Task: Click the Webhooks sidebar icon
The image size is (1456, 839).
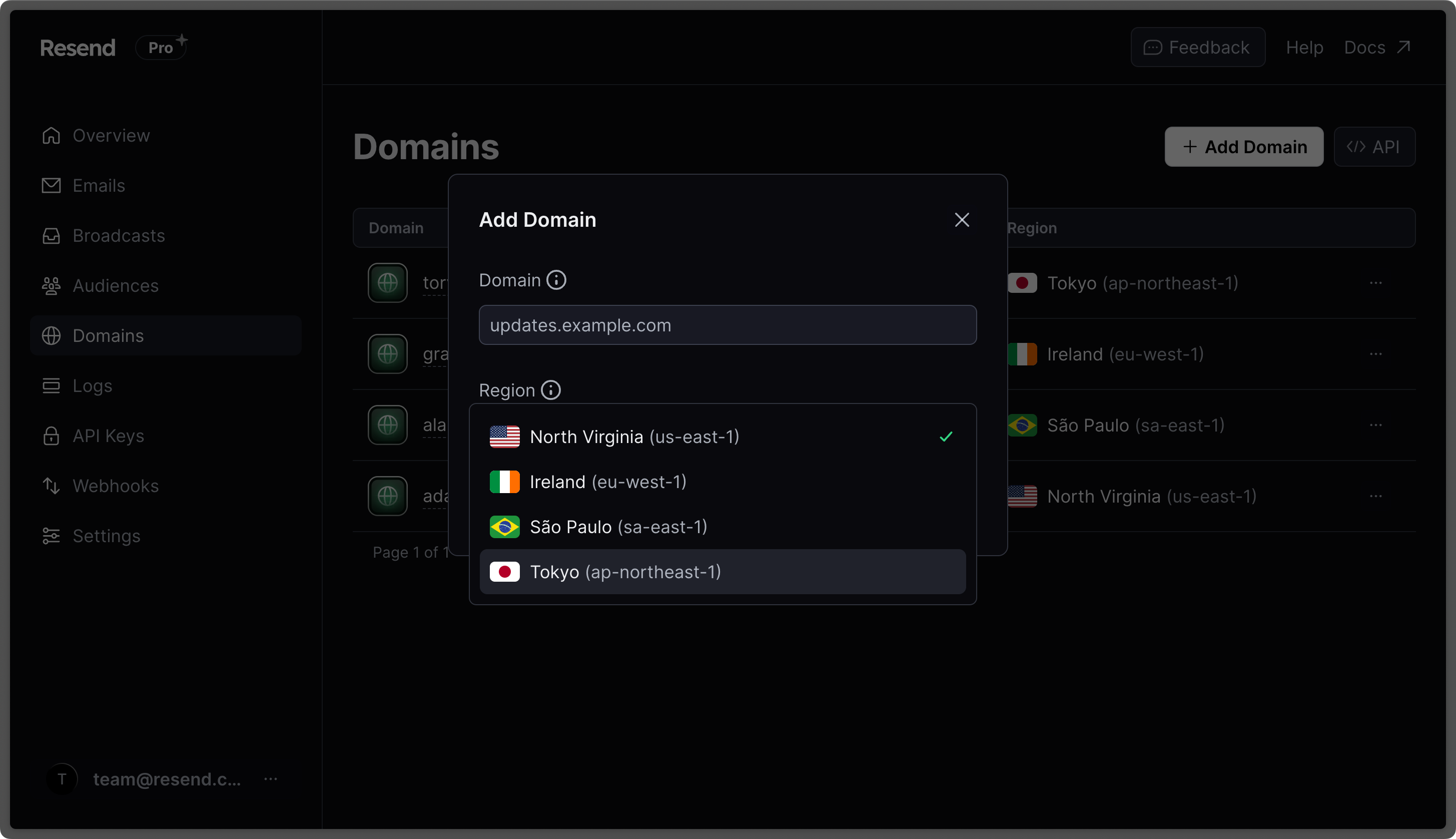Action: [50, 485]
